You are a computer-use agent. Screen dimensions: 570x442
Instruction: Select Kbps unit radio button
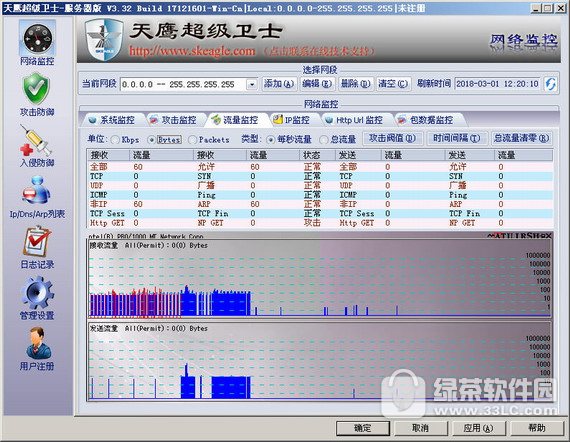point(115,140)
